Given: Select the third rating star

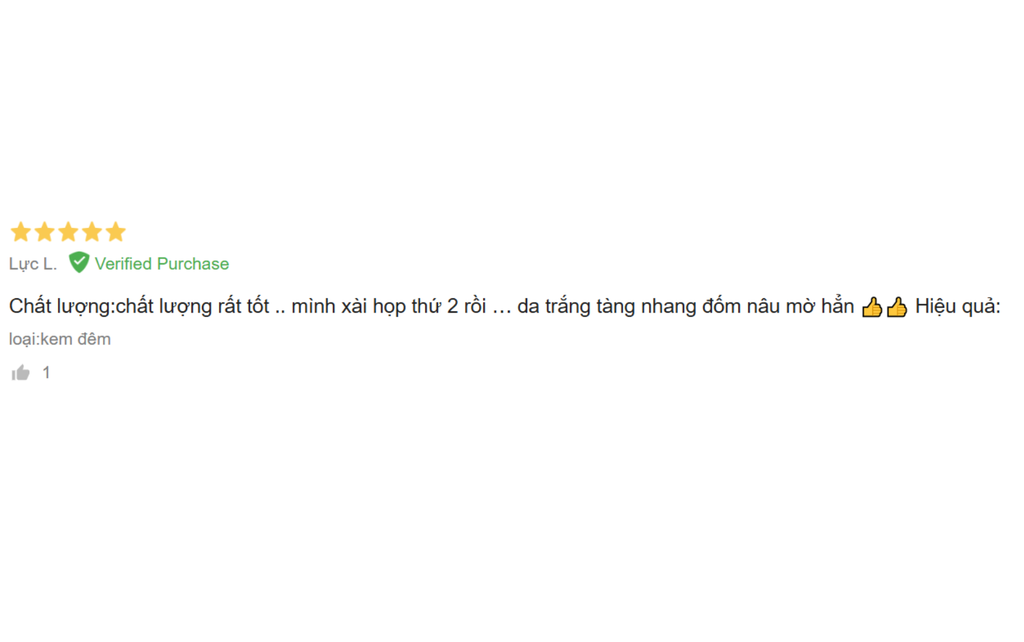Looking at the screenshot, I should pyautogui.click(x=68, y=232).
